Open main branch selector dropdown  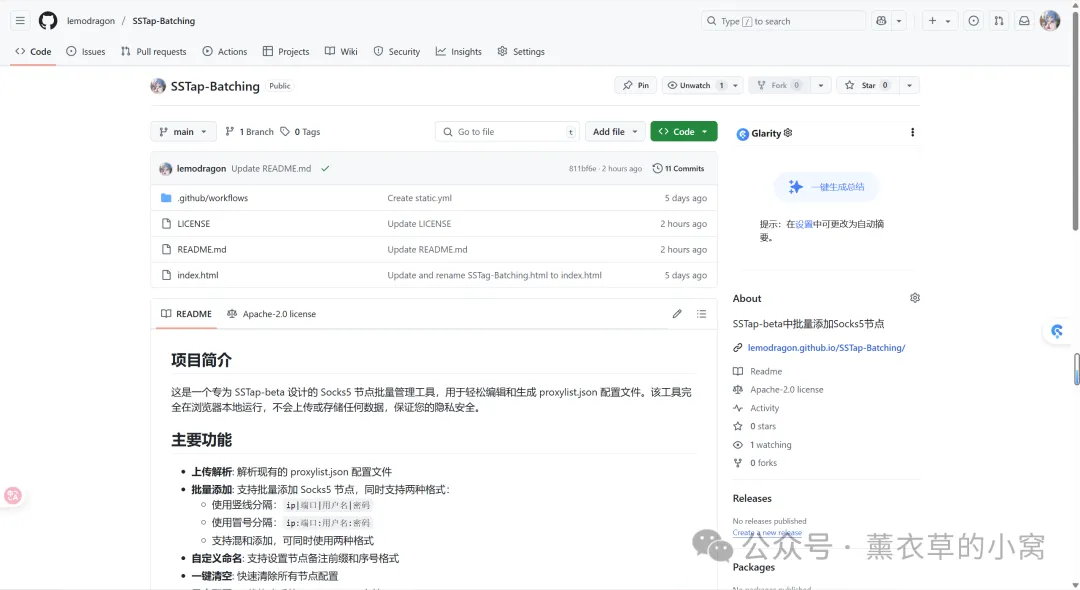(183, 131)
